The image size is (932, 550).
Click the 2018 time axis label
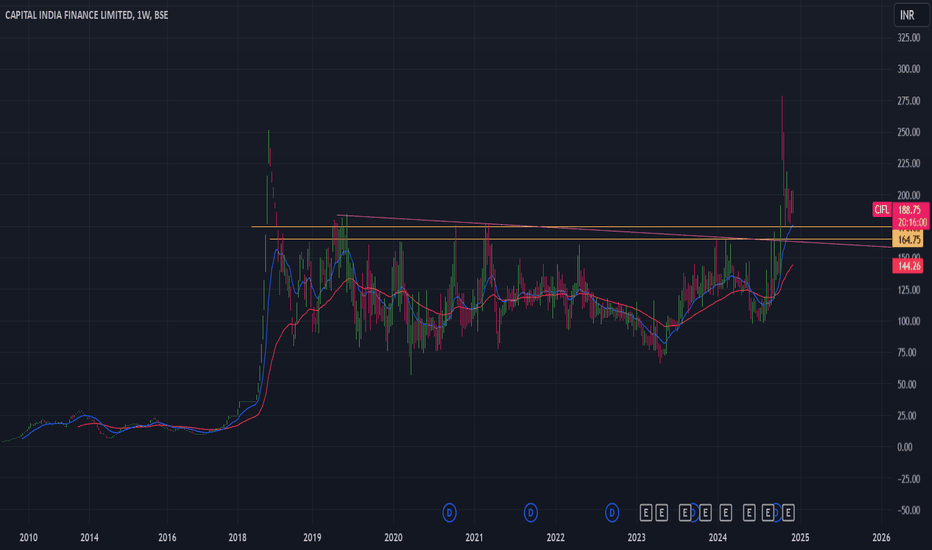tap(238, 538)
